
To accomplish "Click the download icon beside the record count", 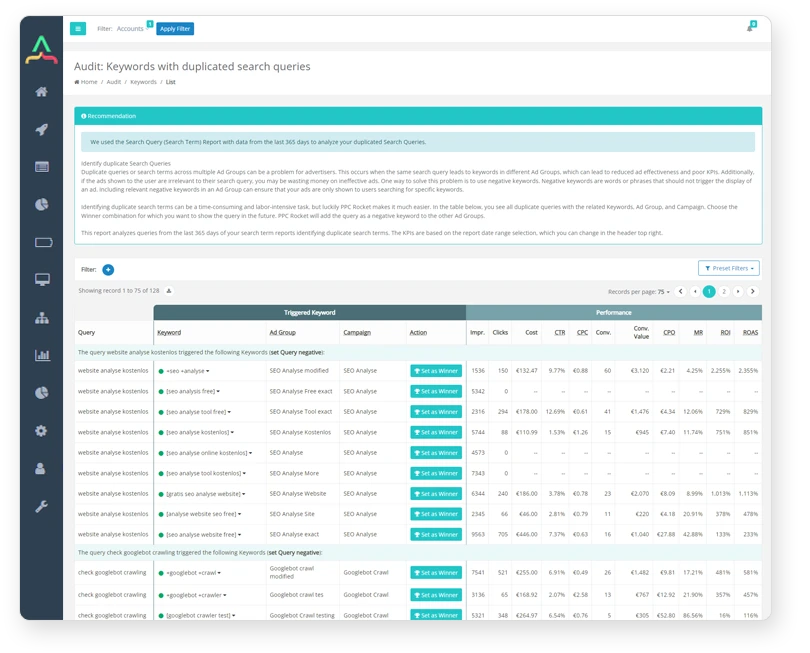I will click(x=169, y=291).
